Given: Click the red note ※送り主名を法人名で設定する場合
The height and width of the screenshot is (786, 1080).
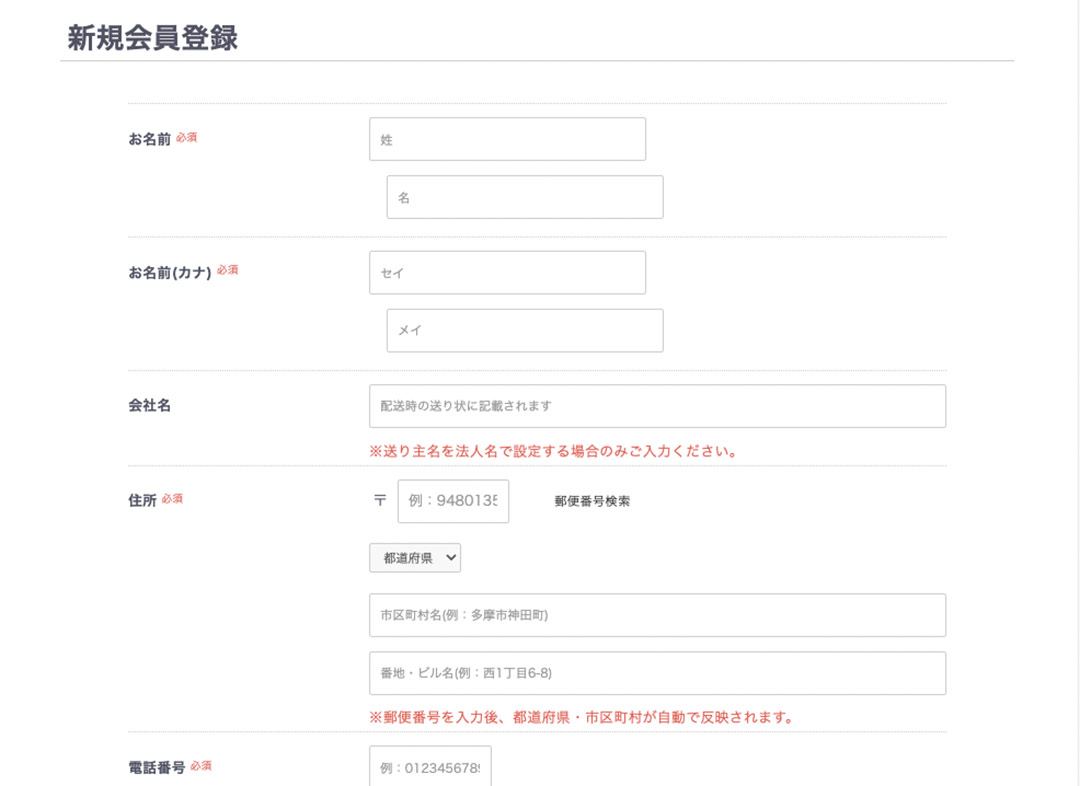Looking at the screenshot, I should pyautogui.click(x=554, y=452).
